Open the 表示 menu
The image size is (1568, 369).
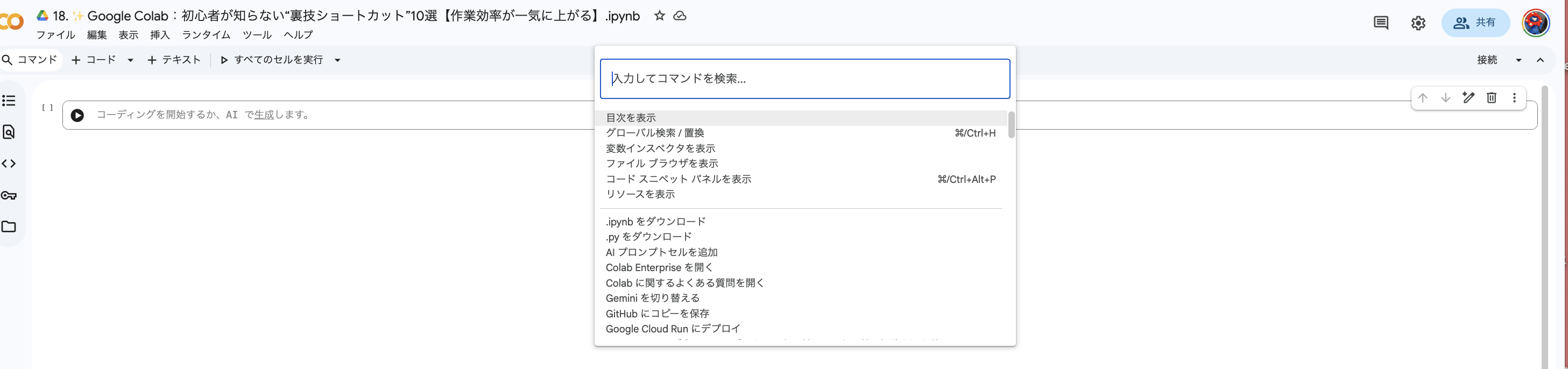(129, 35)
